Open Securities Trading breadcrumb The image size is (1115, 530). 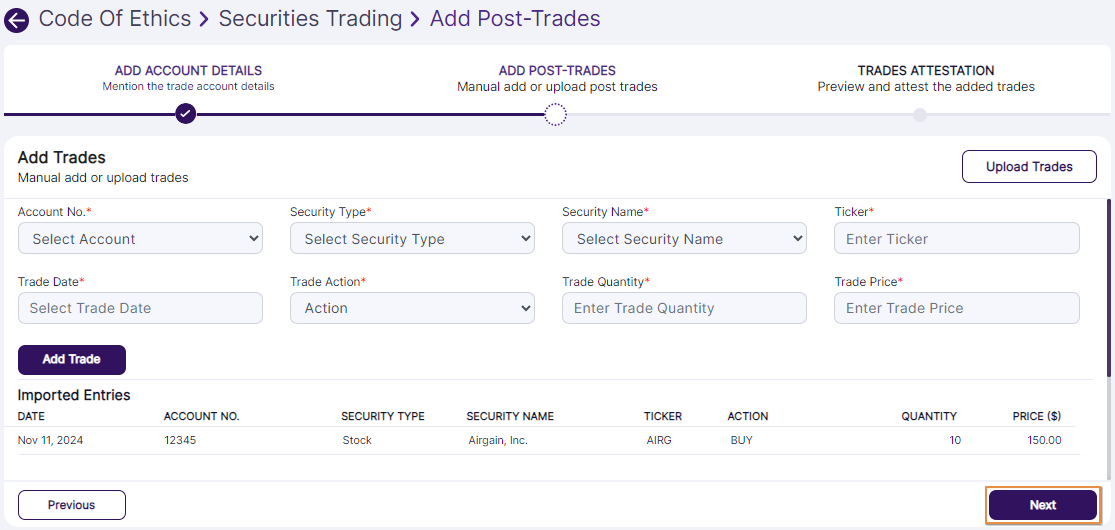point(310,19)
